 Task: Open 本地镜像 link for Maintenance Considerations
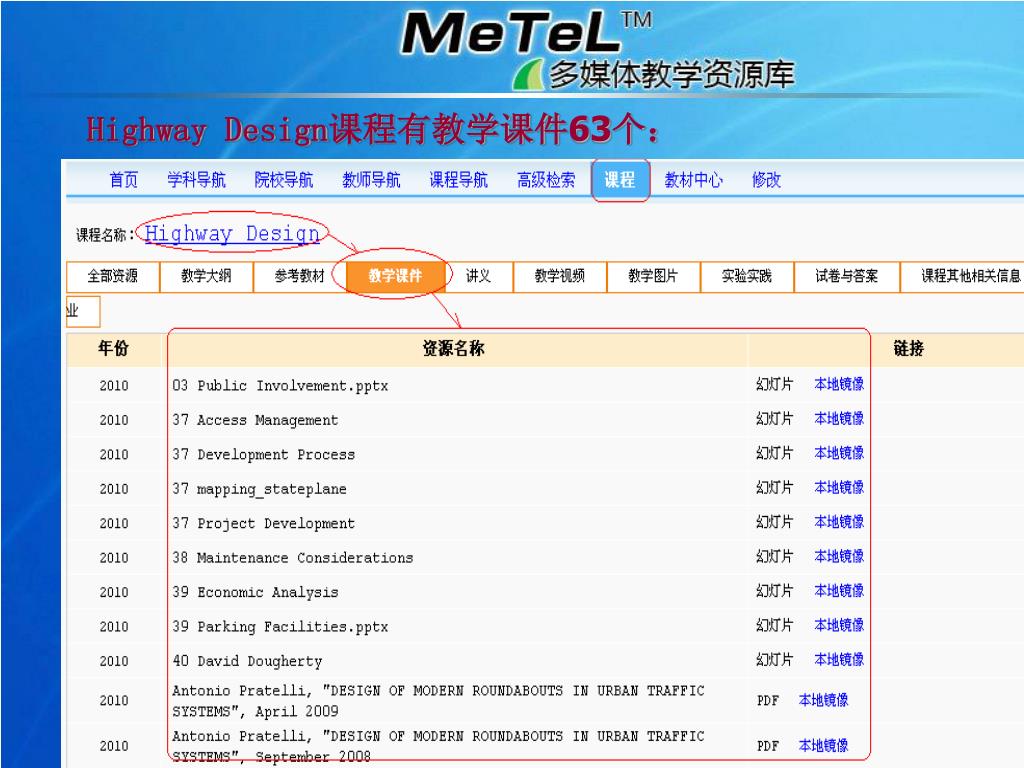pyautogui.click(x=839, y=557)
